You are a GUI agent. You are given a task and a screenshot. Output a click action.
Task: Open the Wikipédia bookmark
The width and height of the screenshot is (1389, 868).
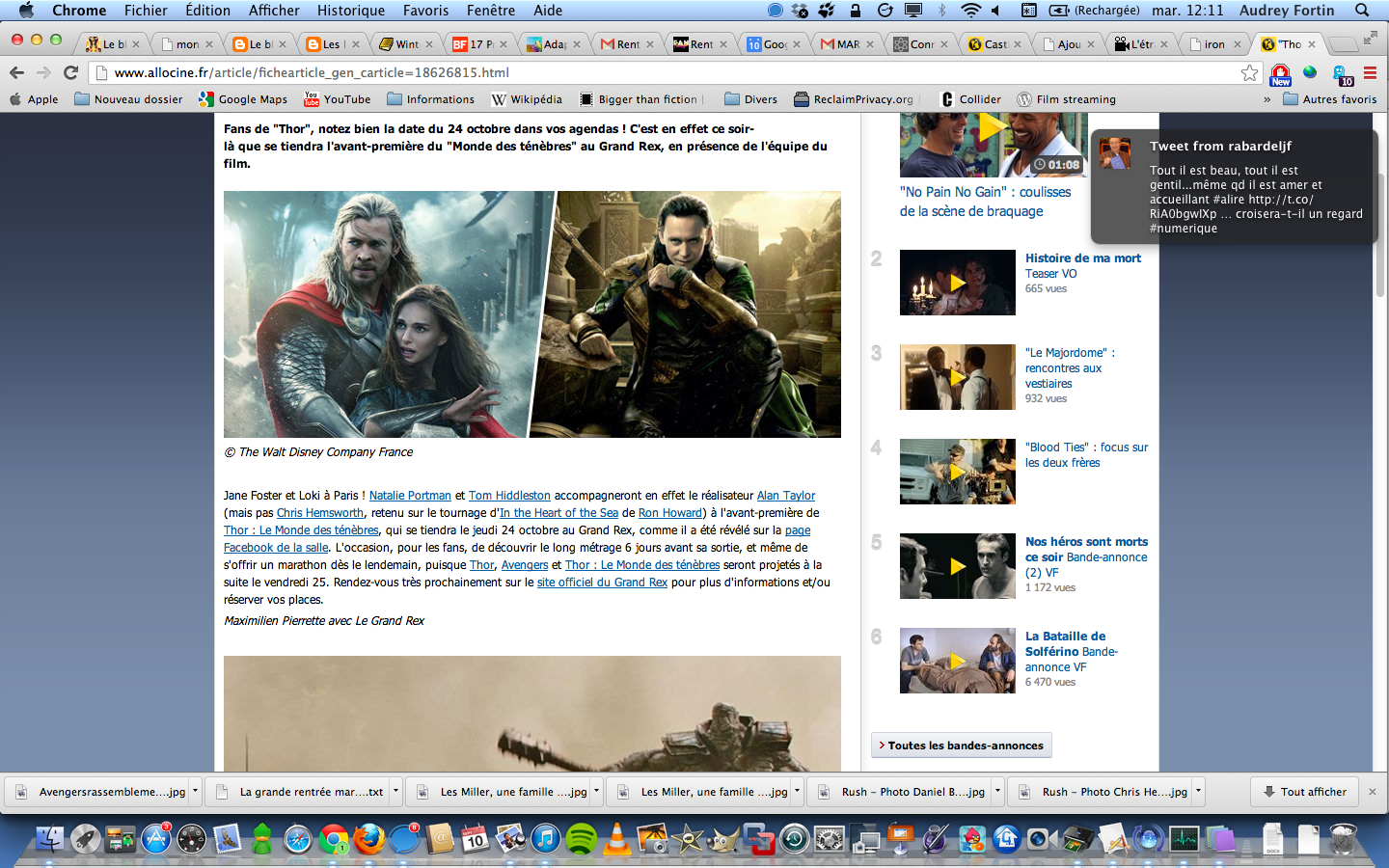[526, 99]
